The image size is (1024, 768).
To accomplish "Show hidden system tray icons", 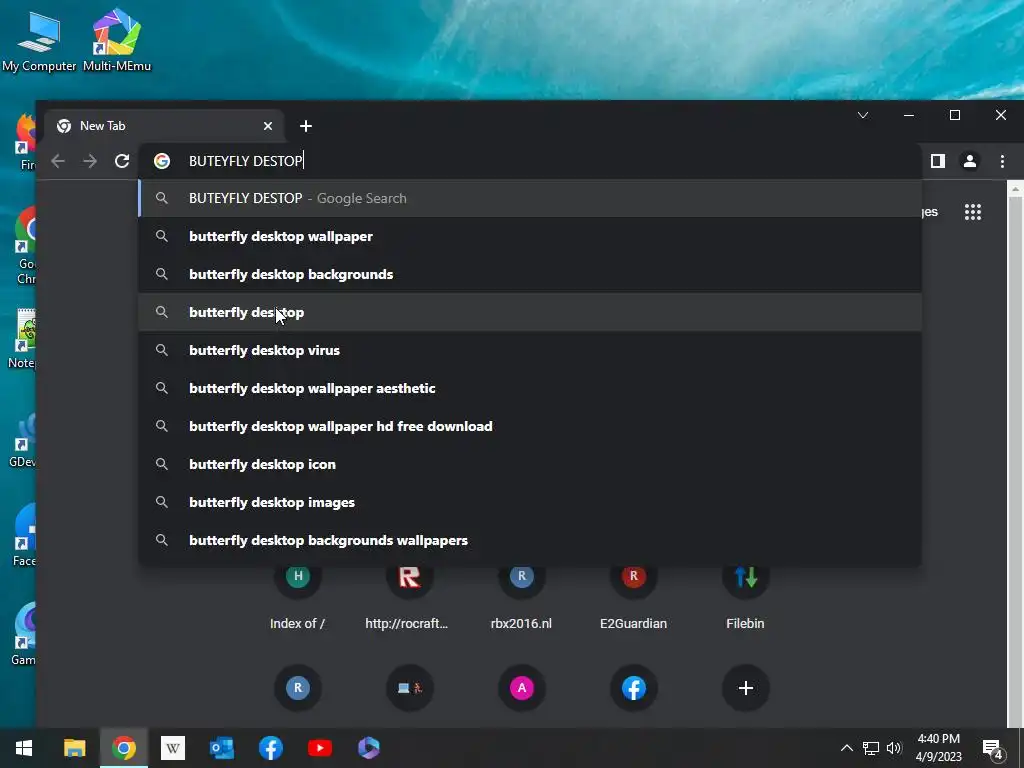I will point(846,748).
